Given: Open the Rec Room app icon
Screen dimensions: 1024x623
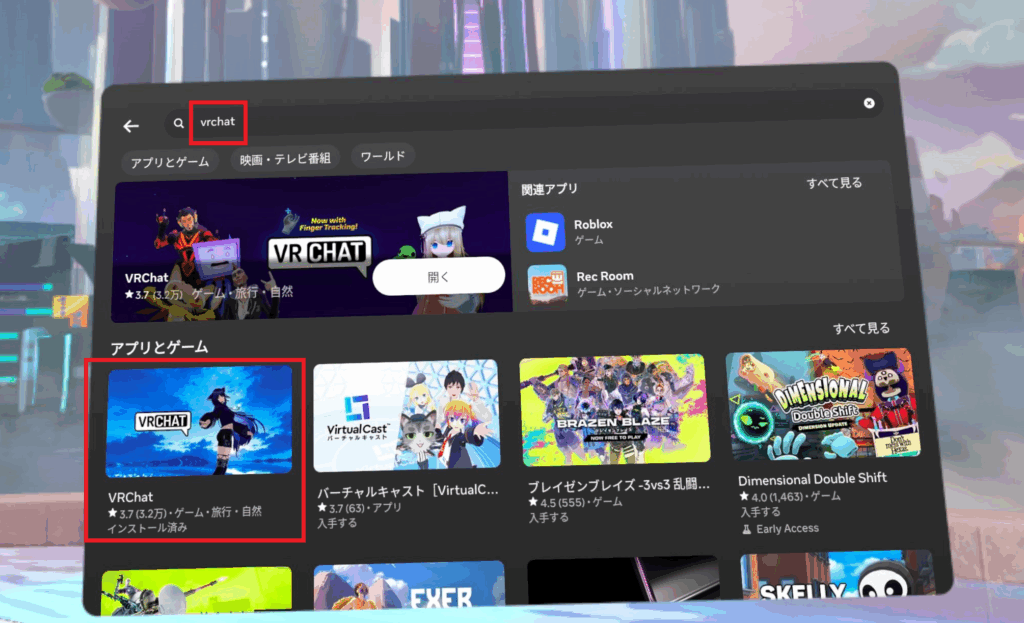Looking at the screenshot, I should 547,285.
